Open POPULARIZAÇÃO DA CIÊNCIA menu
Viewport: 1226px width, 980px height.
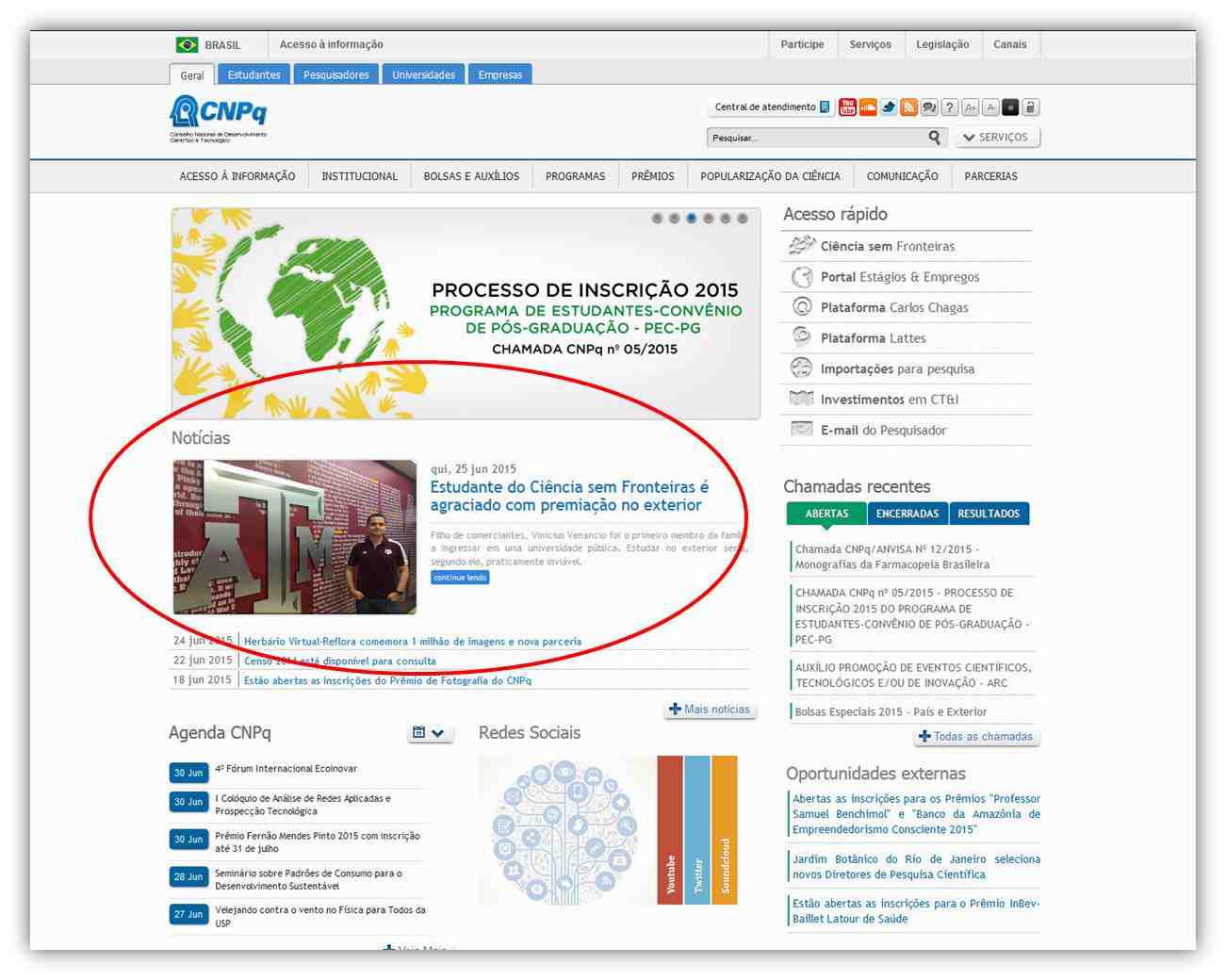(770, 176)
